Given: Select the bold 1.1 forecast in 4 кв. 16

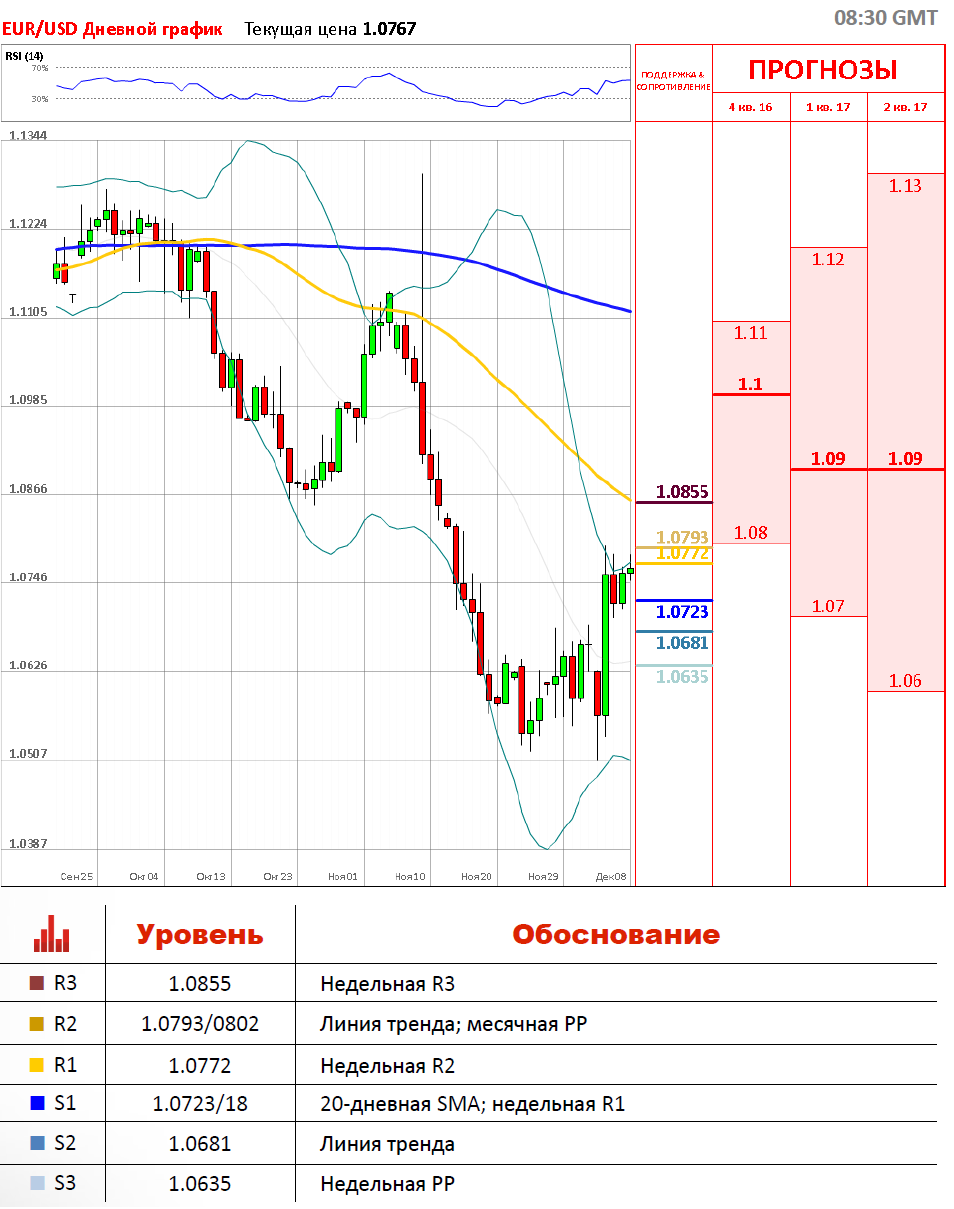Looking at the screenshot, I should pyautogui.click(x=750, y=384).
